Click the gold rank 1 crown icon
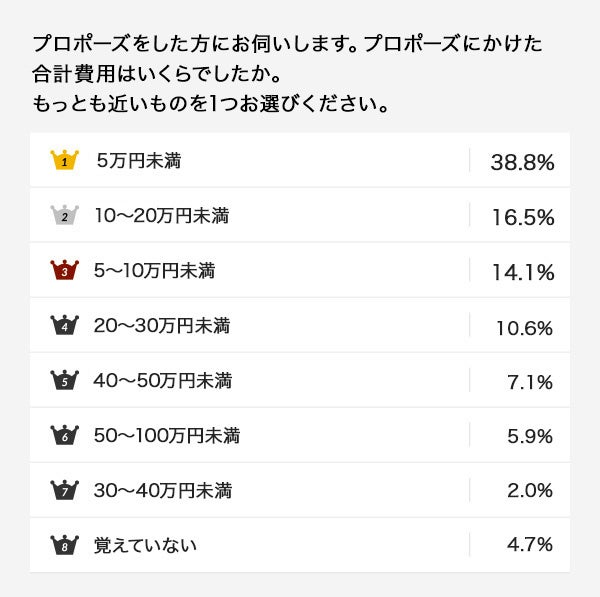Viewport: 600px width, 597px height. click(64, 160)
